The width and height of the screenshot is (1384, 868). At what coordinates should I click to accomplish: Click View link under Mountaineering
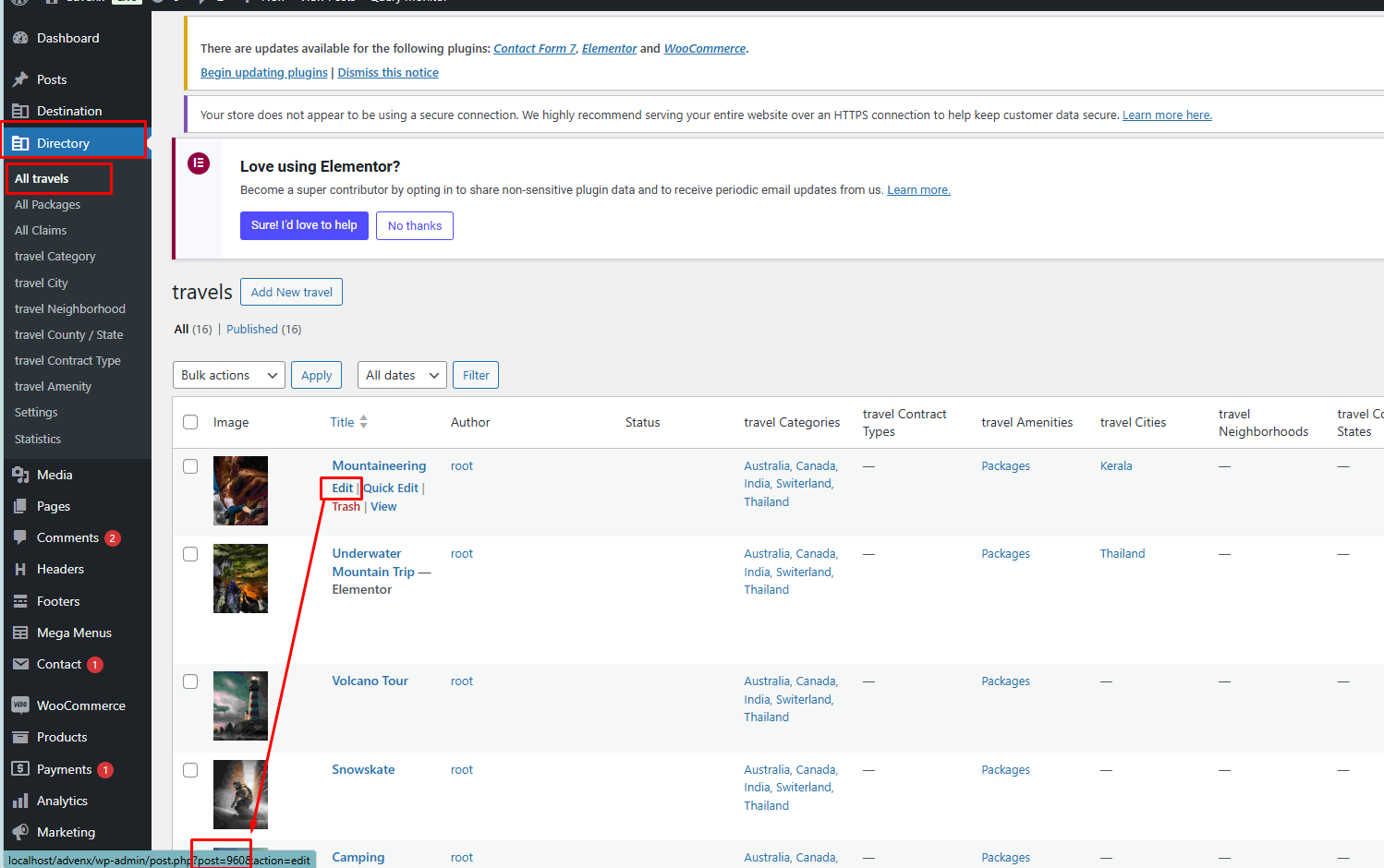[x=383, y=506]
